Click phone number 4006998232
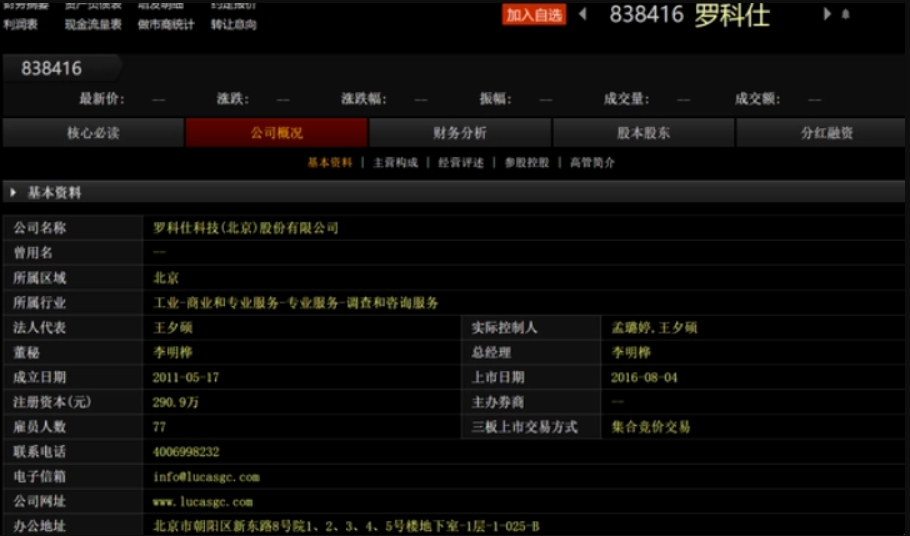This screenshot has height=536, width=910. pyautogui.click(x=186, y=452)
